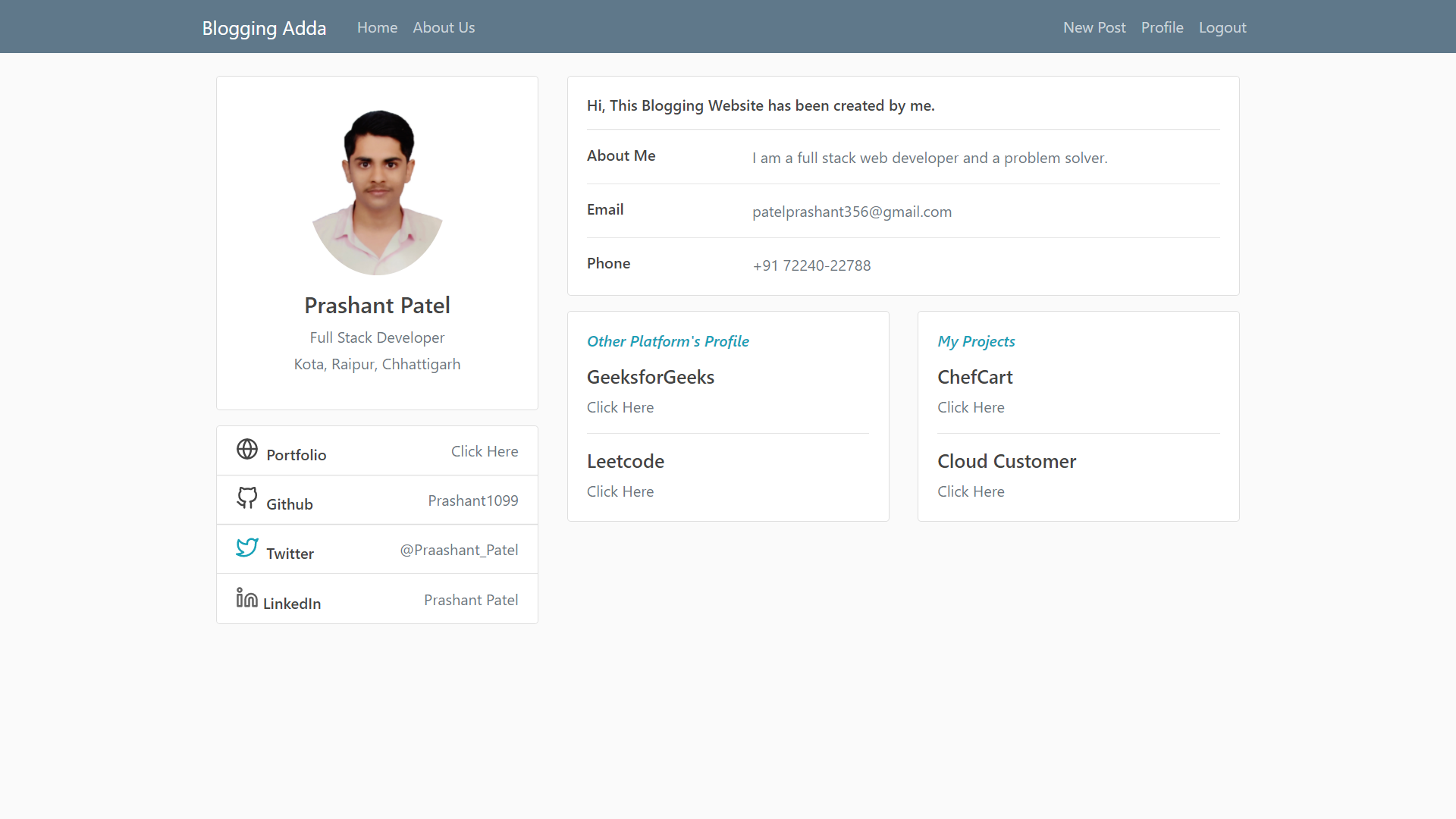Click the Twitter label
Image resolution: width=1456 pixels, height=819 pixels.
(x=290, y=554)
